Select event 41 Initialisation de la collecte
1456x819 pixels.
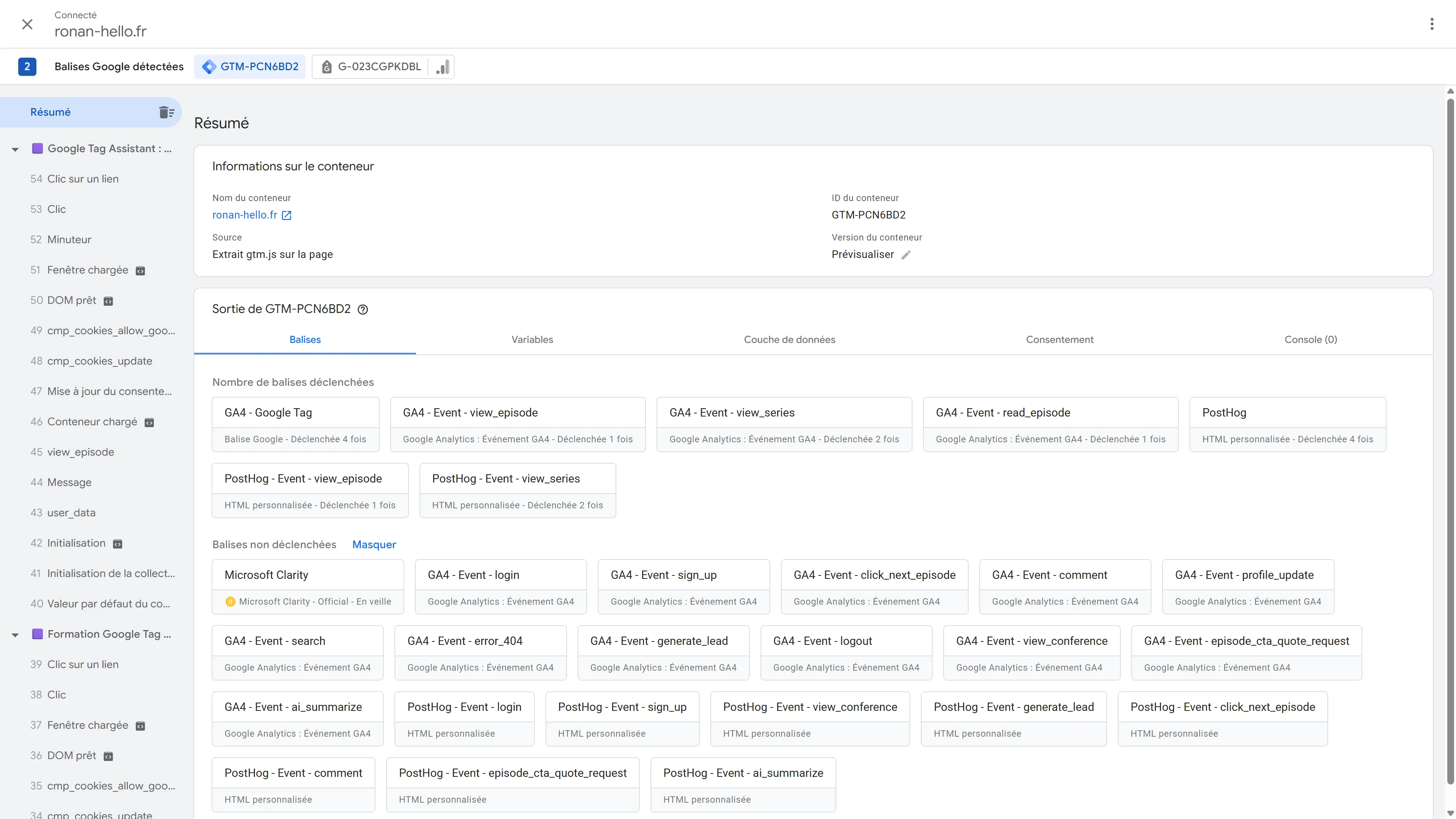click(91, 574)
